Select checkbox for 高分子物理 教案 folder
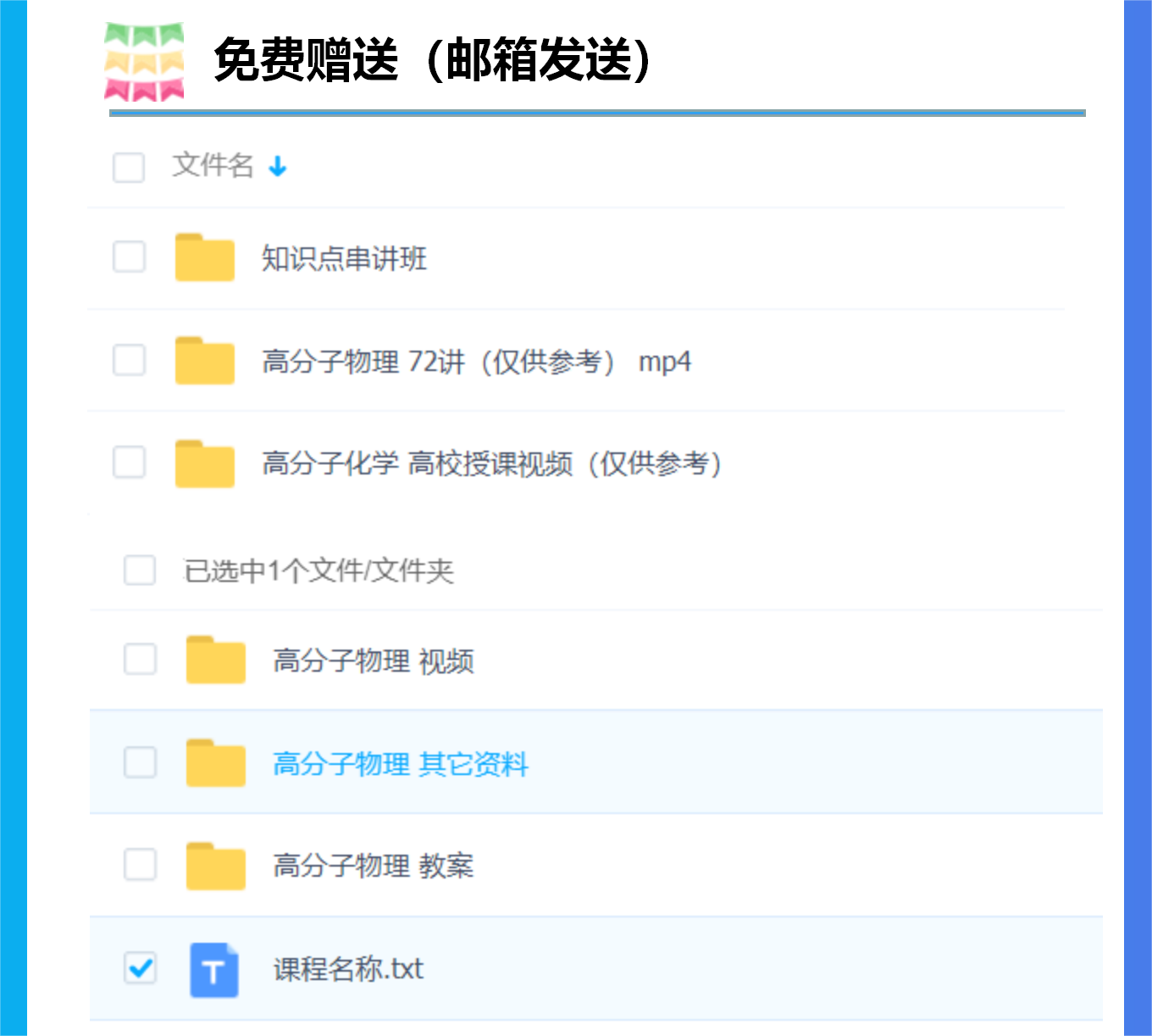Image resolution: width=1152 pixels, height=1036 pixels. click(141, 865)
